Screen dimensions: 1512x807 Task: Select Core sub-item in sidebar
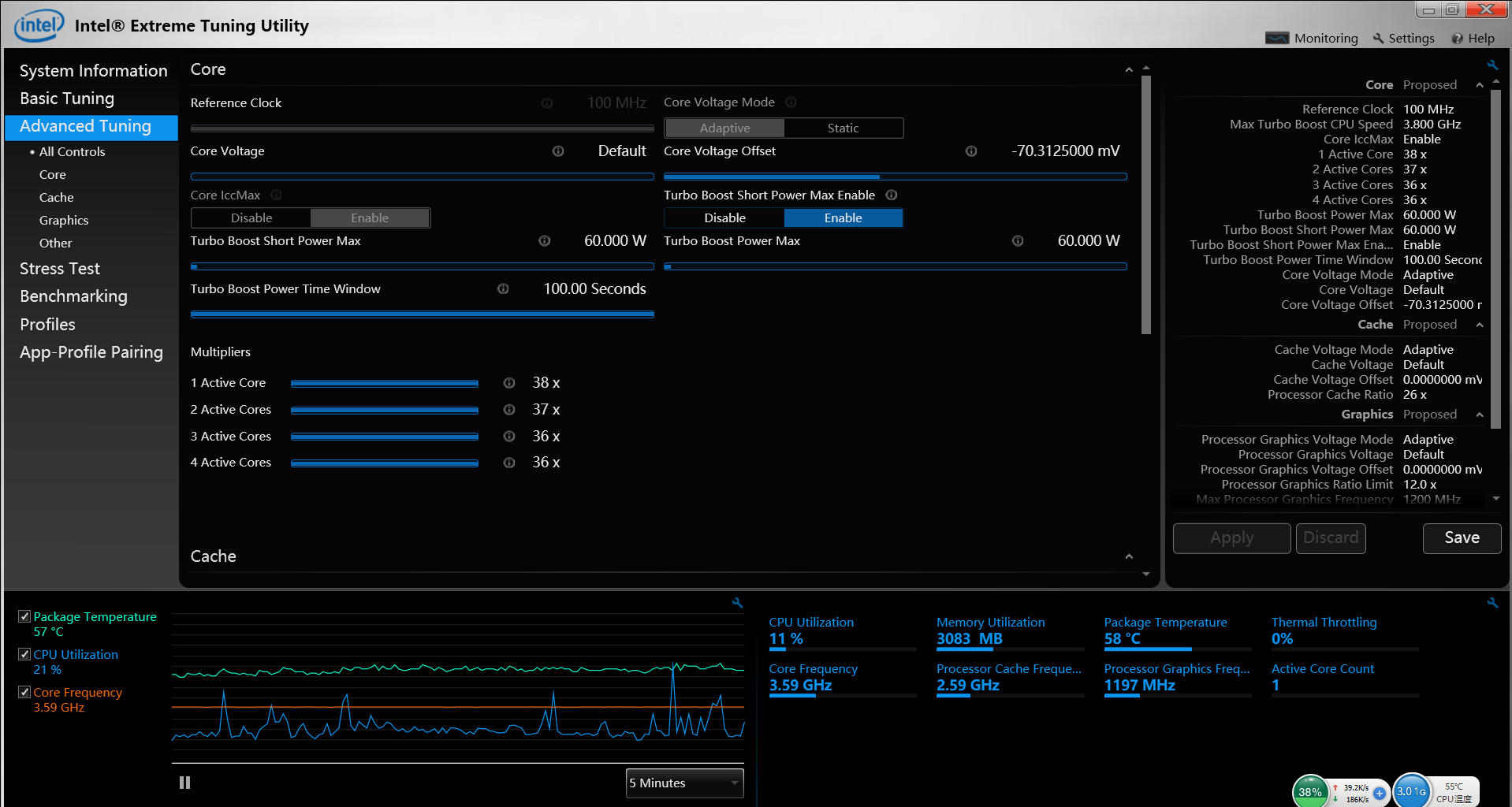click(x=53, y=174)
